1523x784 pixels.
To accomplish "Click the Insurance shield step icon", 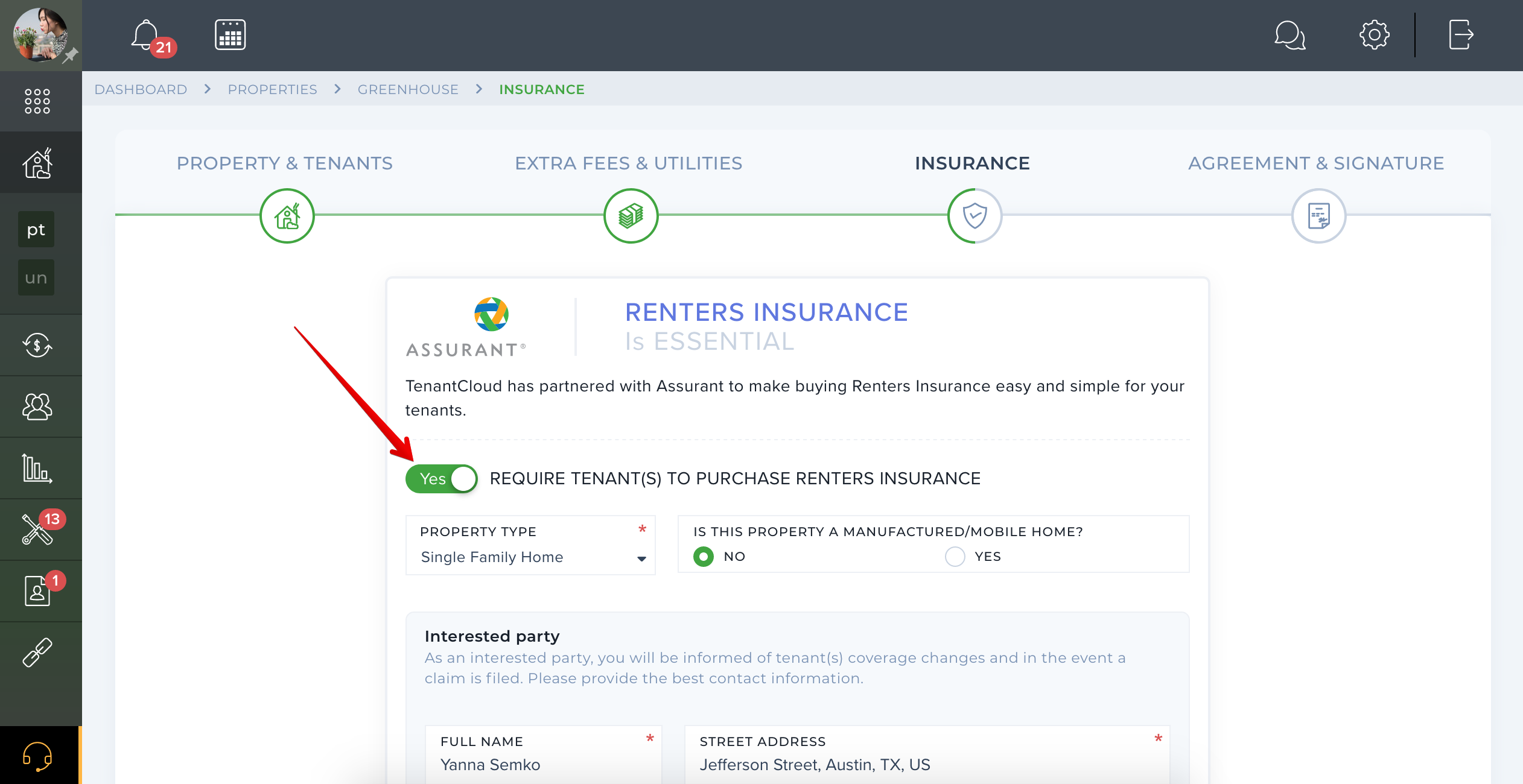I will (975, 216).
